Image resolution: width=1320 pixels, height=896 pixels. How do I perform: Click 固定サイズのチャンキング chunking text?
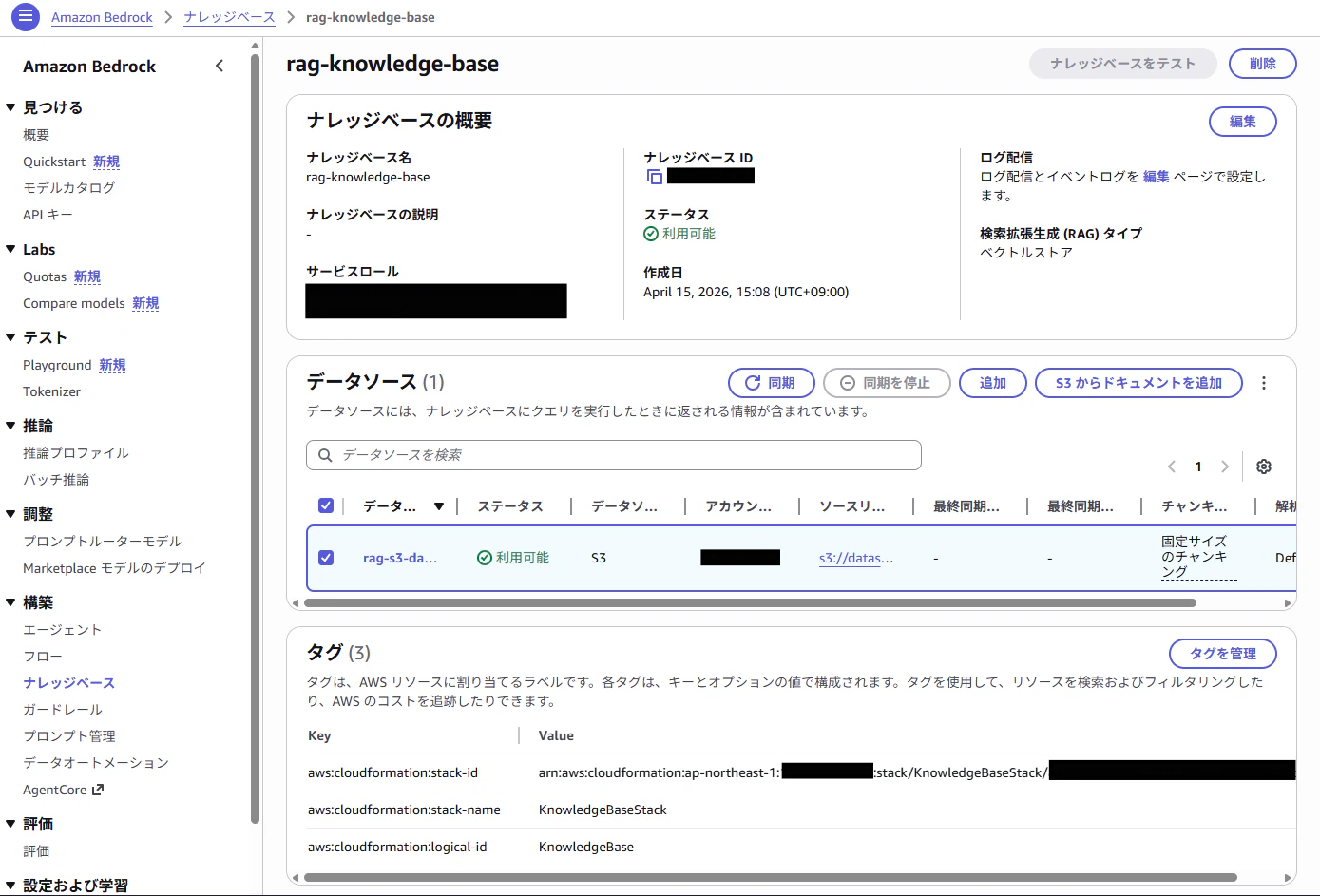tap(1197, 557)
